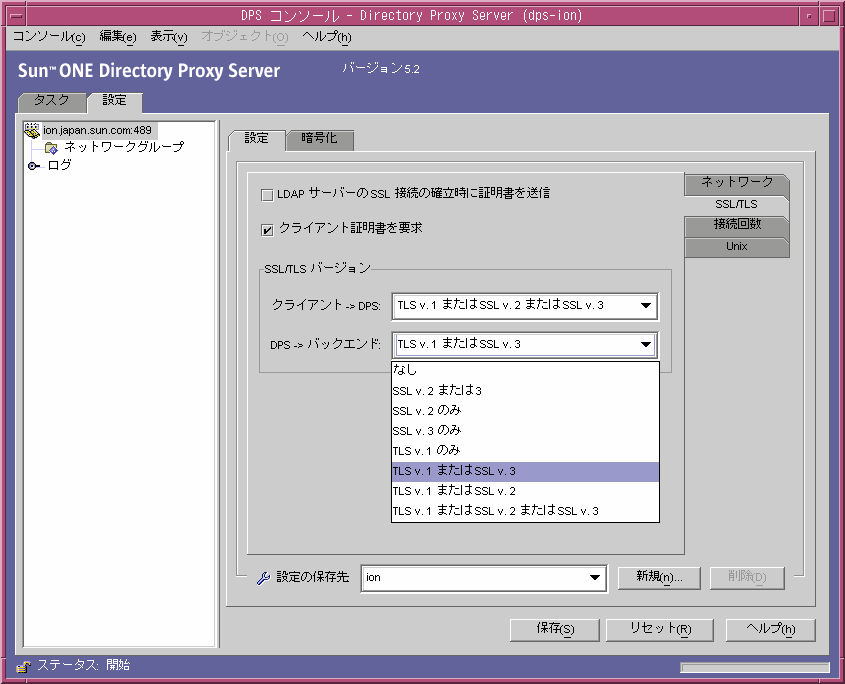Image resolution: width=845 pixels, height=684 pixels.
Task: Click the wrench icon beside 設定の保存先
Action: pyautogui.click(x=263, y=578)
